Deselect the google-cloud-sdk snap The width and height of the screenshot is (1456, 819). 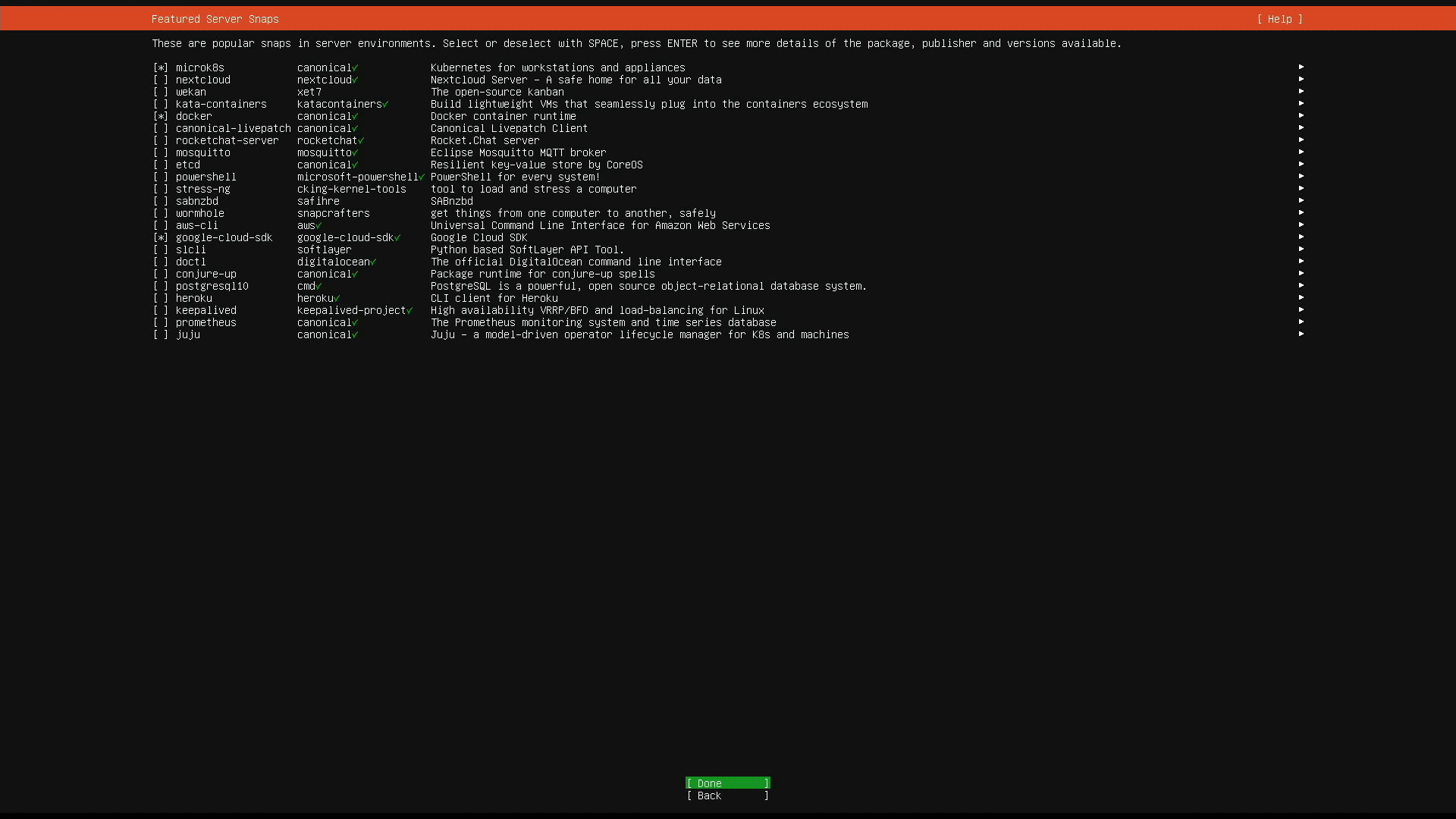(161, 237)
